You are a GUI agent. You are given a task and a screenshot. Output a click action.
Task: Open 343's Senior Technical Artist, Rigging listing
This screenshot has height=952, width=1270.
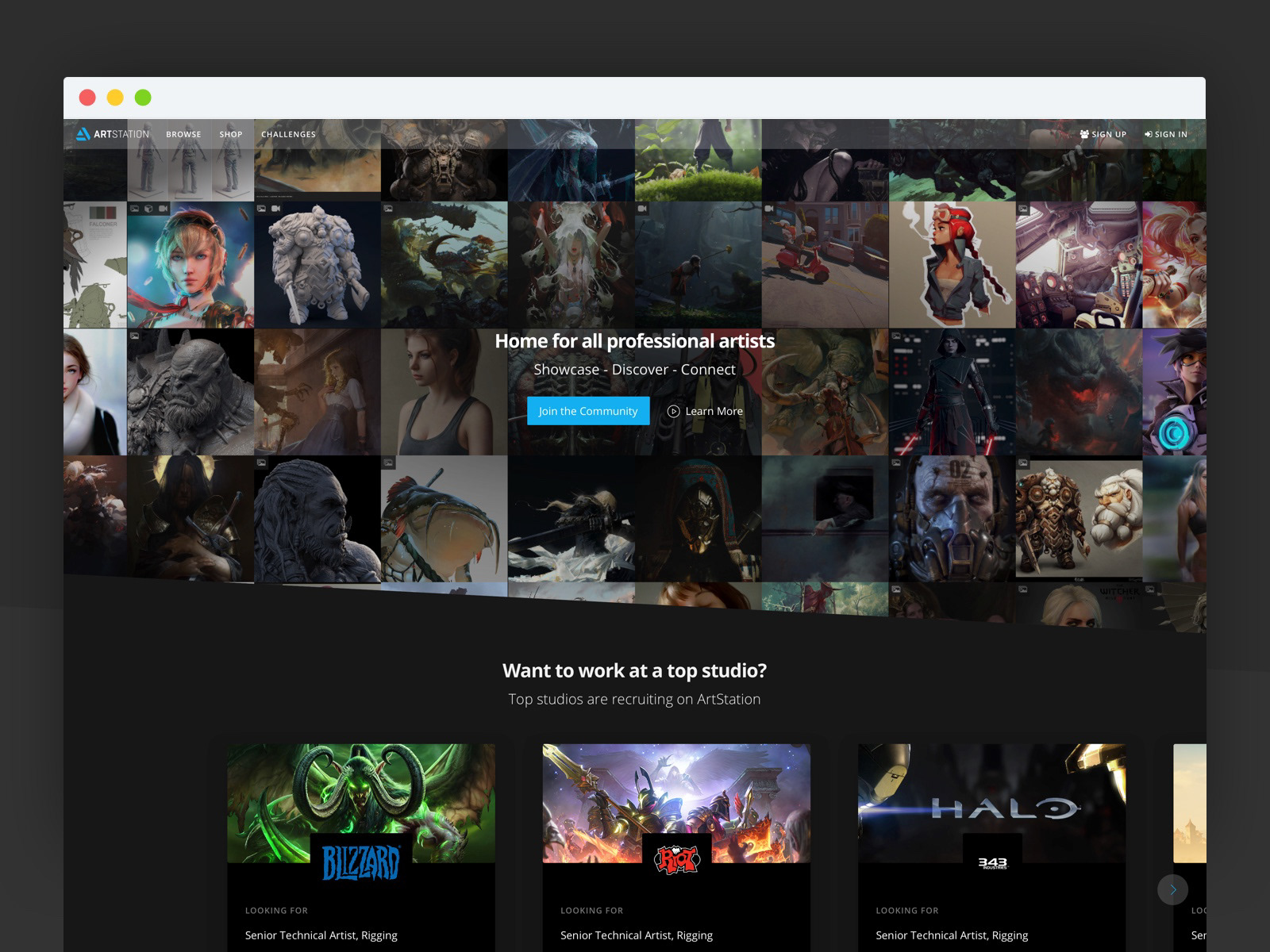[952, 935]
